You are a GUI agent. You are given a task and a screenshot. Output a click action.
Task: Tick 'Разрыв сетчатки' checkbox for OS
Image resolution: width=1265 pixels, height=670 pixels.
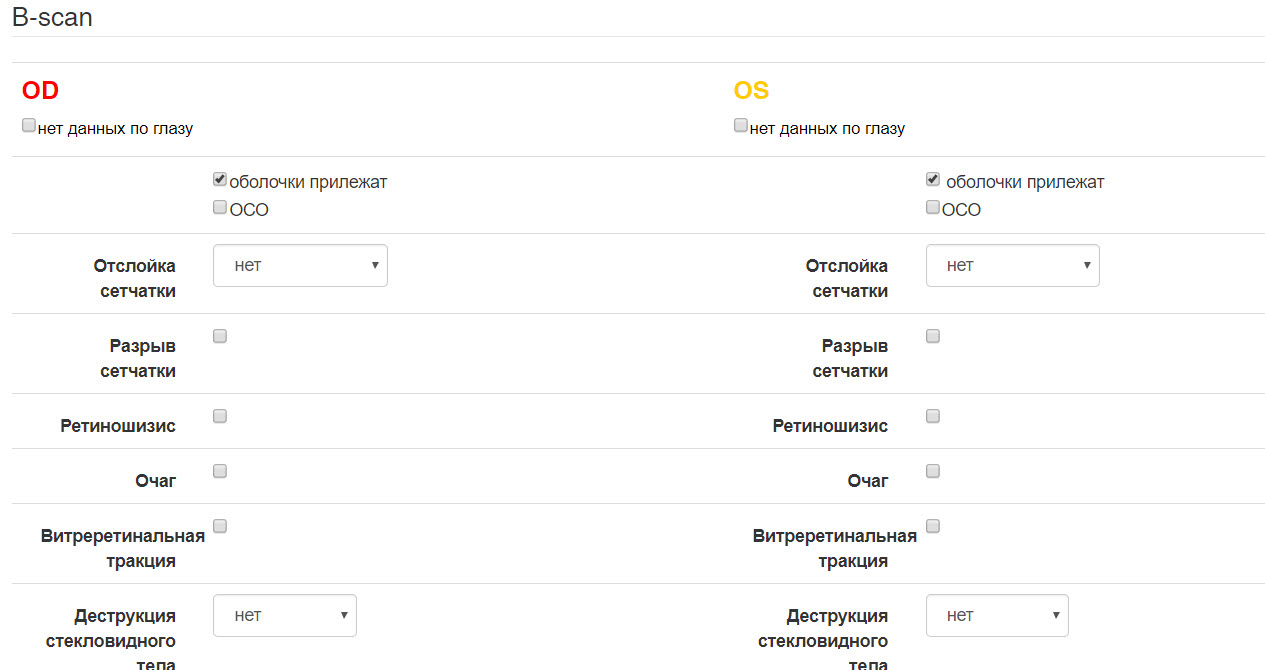[x=933, y=336]
